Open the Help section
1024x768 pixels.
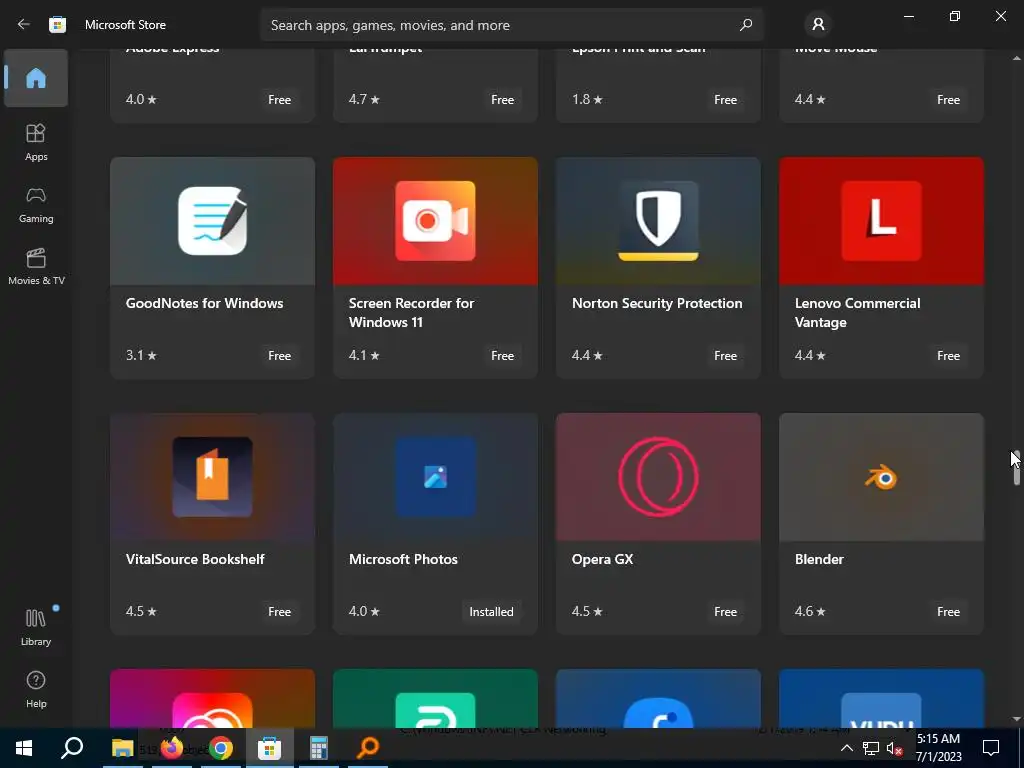click(36, 690)
